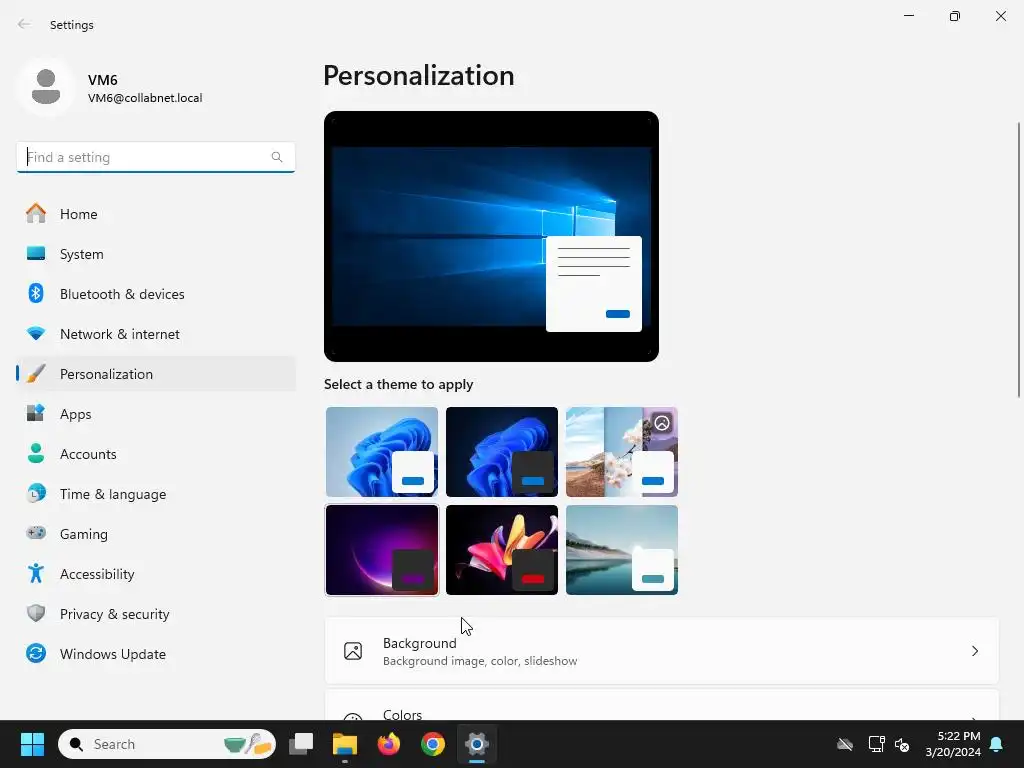1024x768 pixels.
Task: Click the Accounts person icon
Action: [x=36, y=453]
